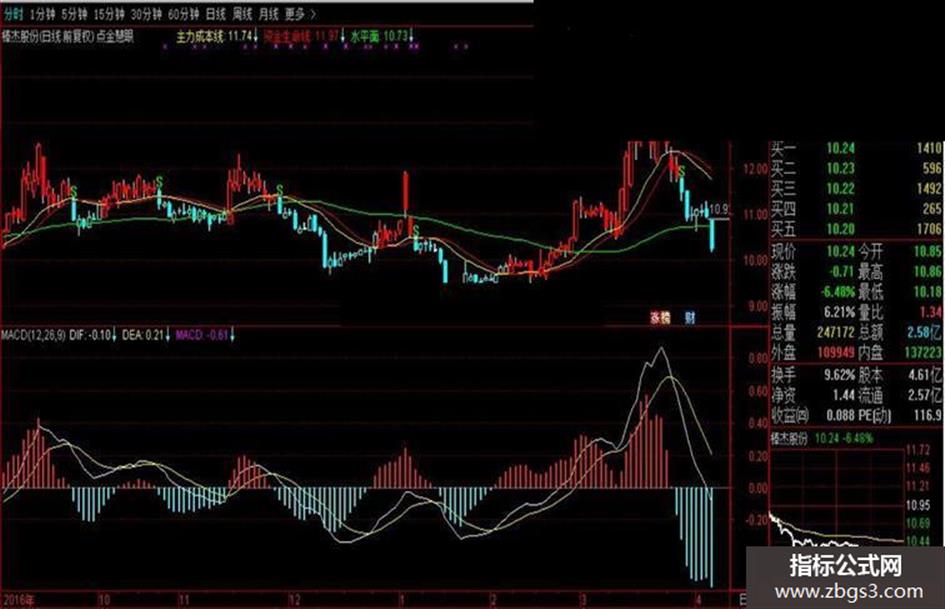
Task: Switch to the 分时 intraday tab
Action: click(13, 13)
